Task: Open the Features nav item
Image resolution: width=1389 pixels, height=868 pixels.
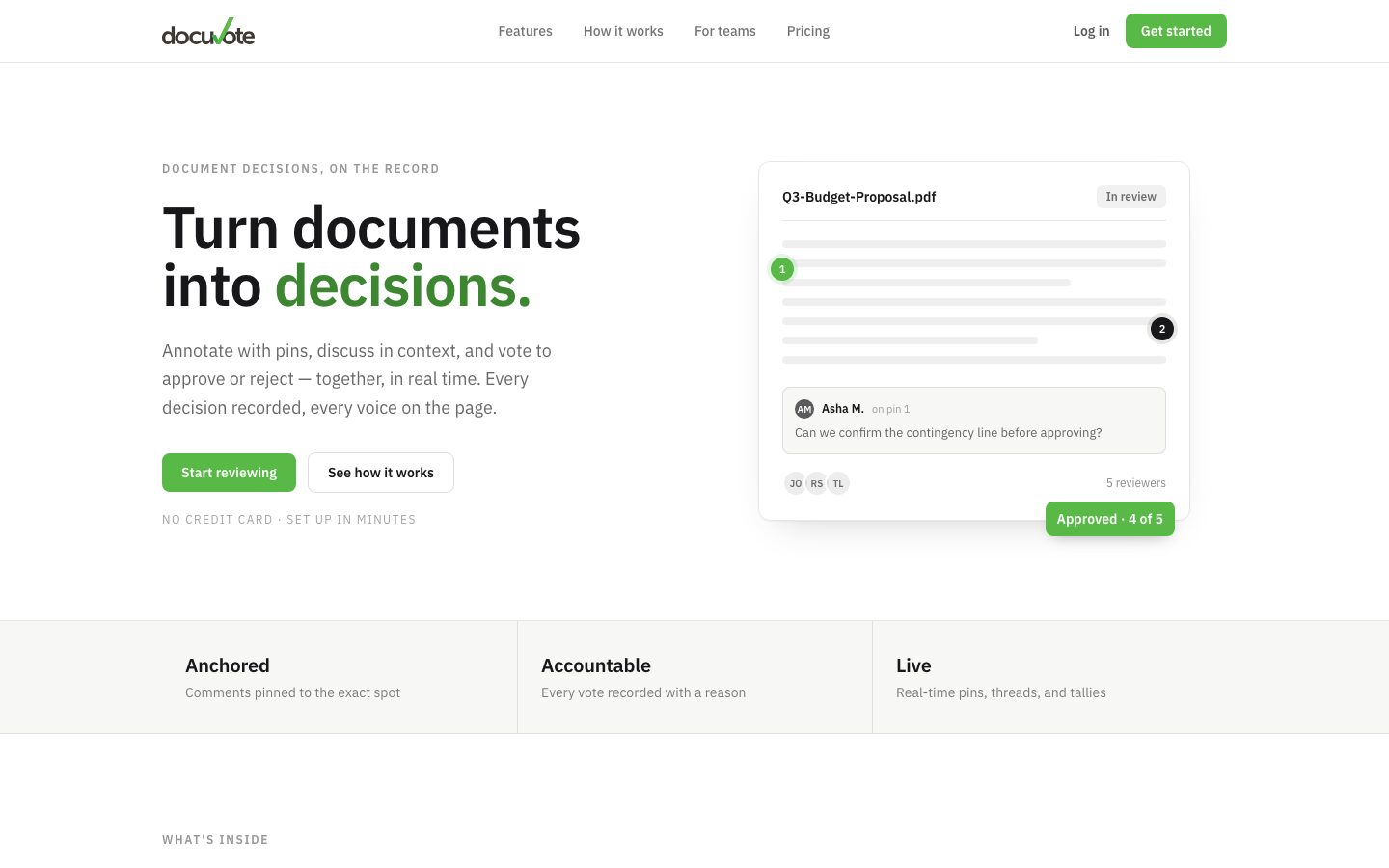Action: [x=526, y=31]
